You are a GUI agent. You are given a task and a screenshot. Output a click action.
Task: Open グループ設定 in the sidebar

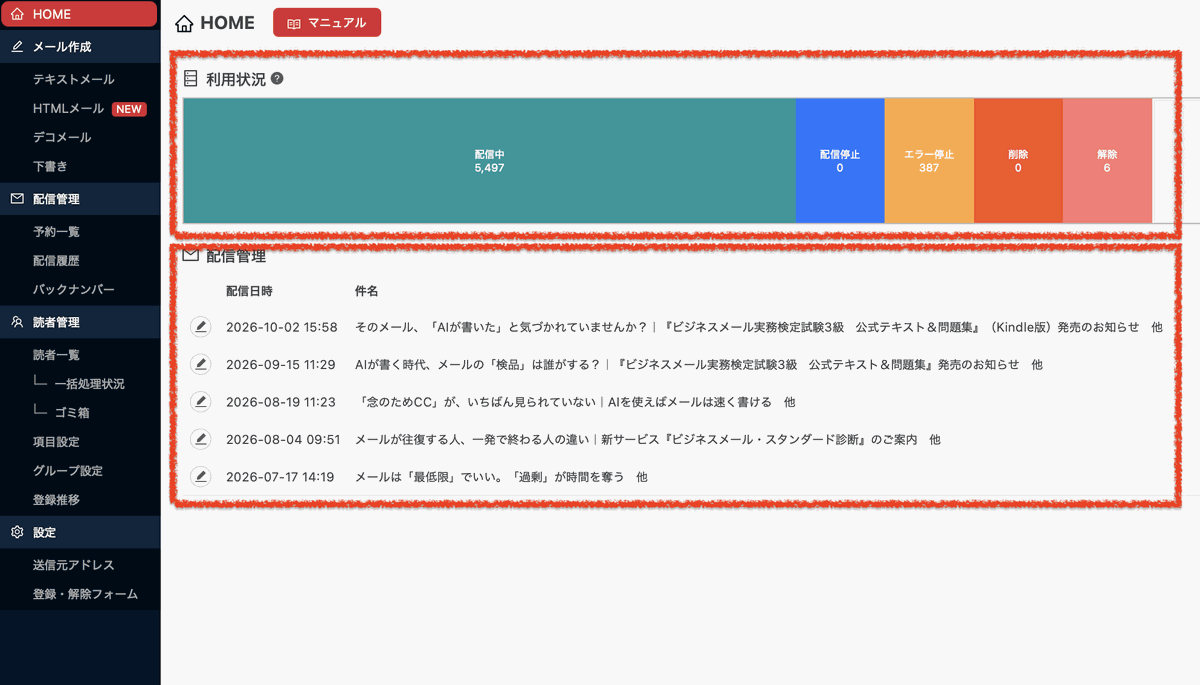tap(67, 470)
